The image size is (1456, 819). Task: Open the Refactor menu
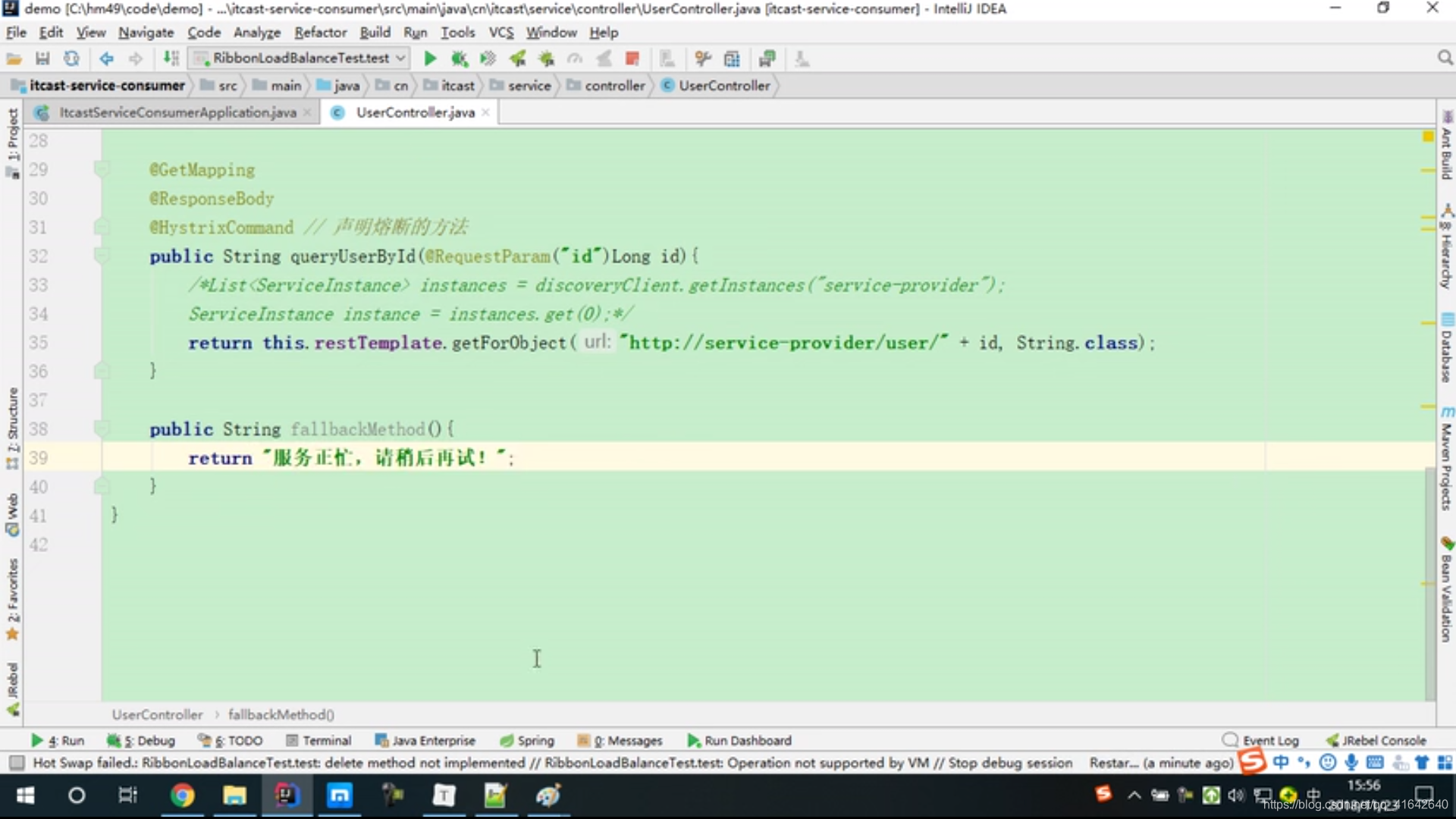pos(320,33)
